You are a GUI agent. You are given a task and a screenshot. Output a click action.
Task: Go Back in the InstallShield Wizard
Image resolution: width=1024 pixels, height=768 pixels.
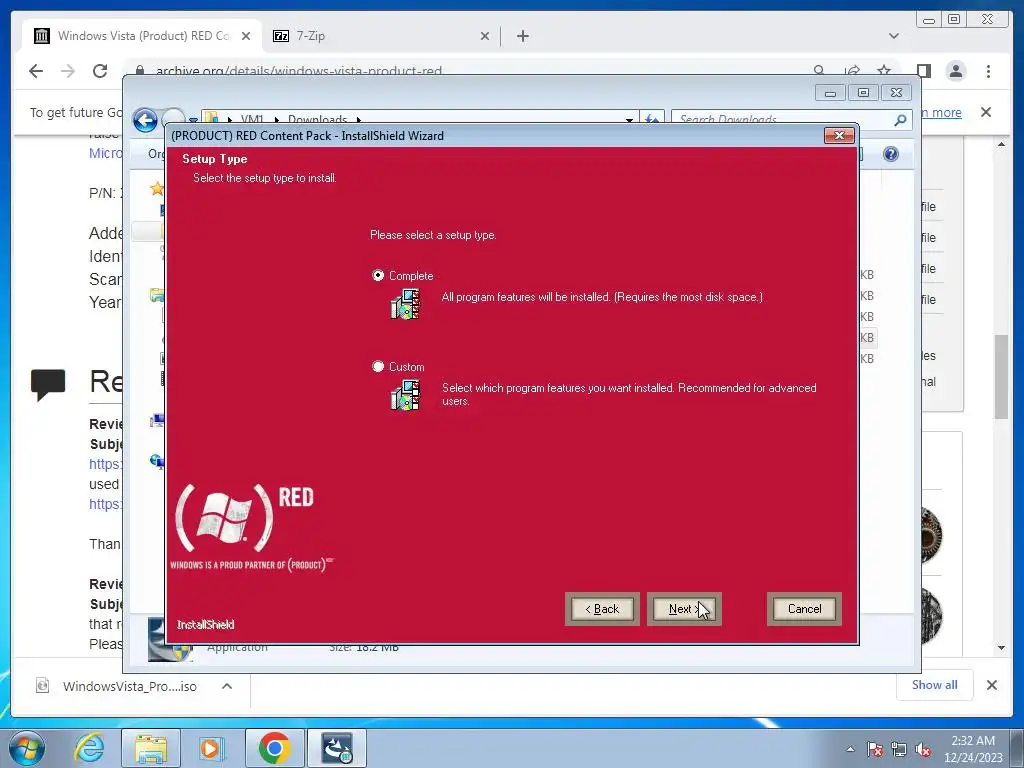tap(602, 609)
